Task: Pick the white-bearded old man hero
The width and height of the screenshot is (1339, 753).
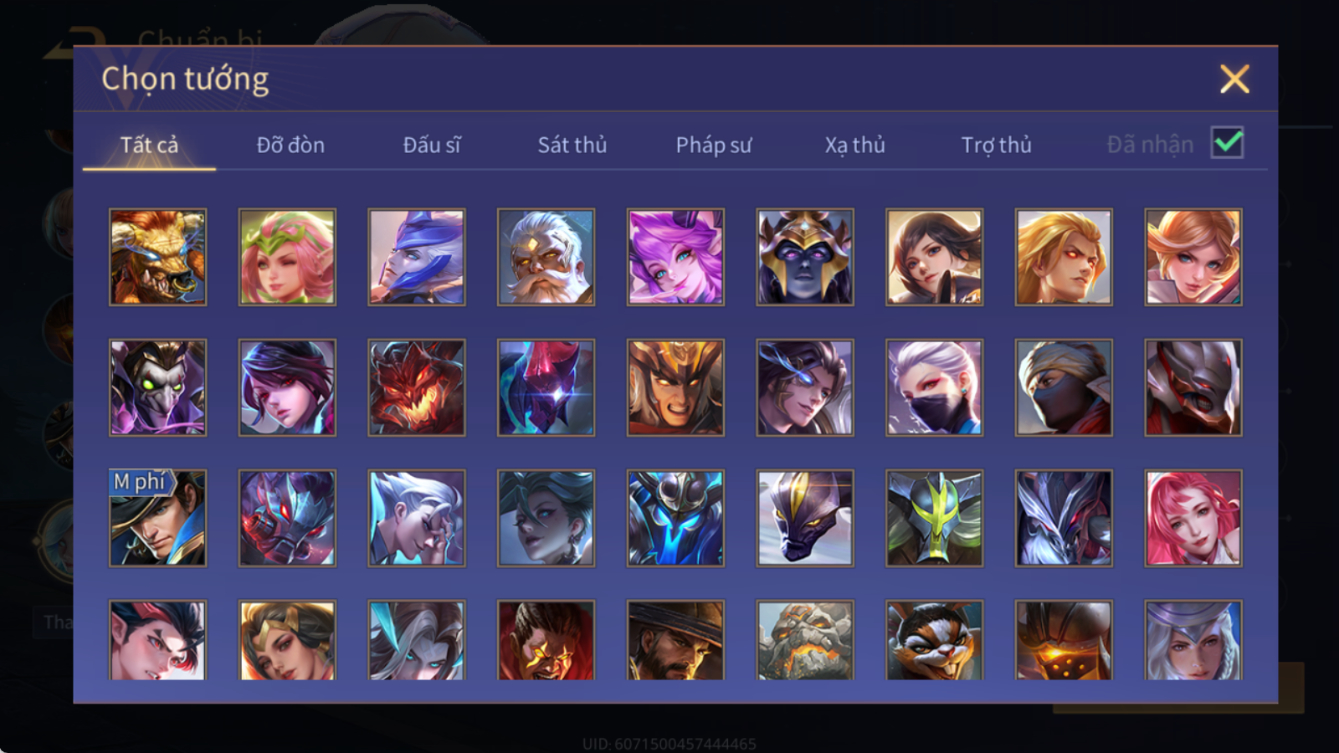Action: (546, 257)
